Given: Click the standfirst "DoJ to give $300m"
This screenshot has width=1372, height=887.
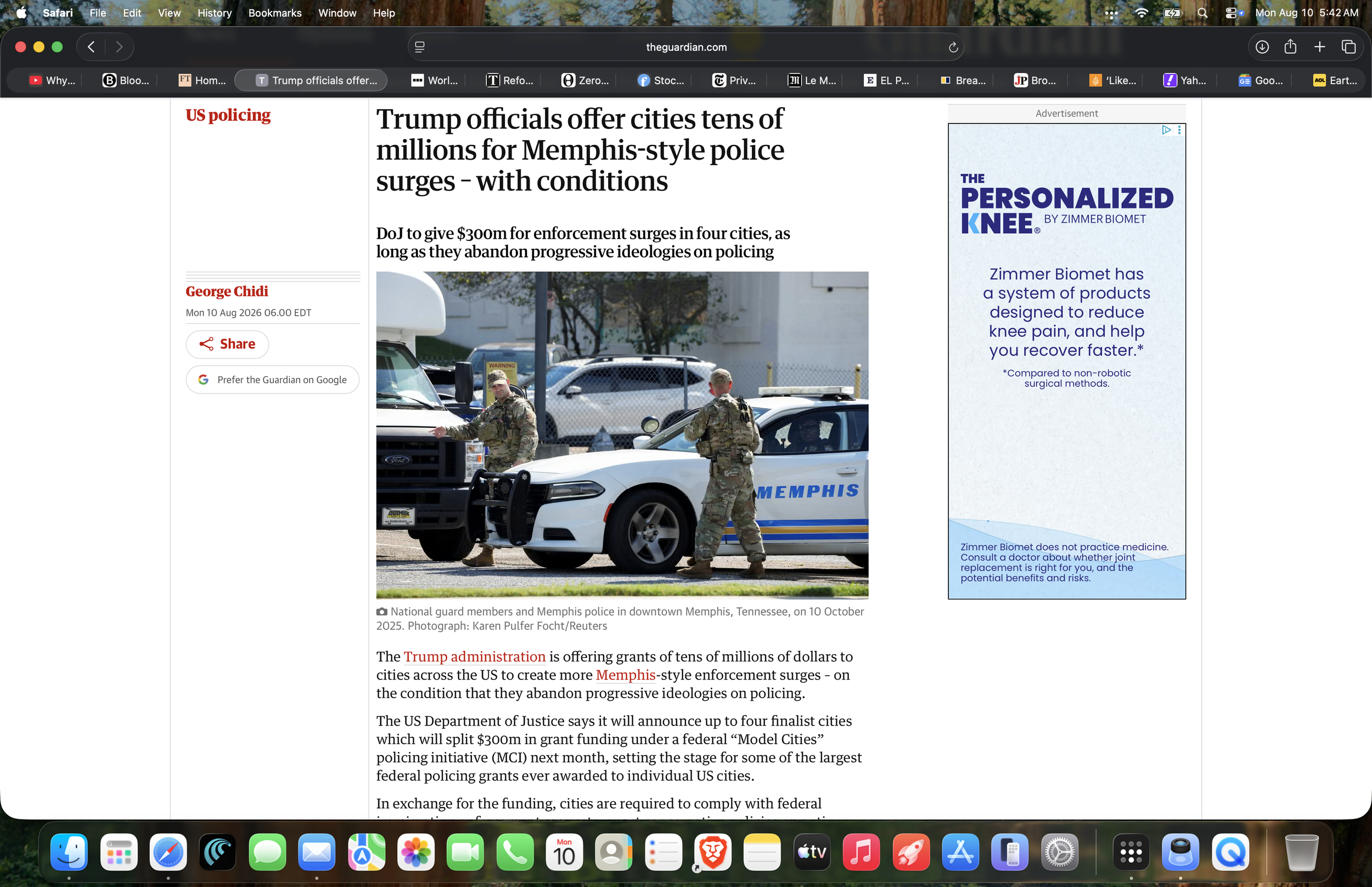Looking at the screenshot, I should point(583,243).
